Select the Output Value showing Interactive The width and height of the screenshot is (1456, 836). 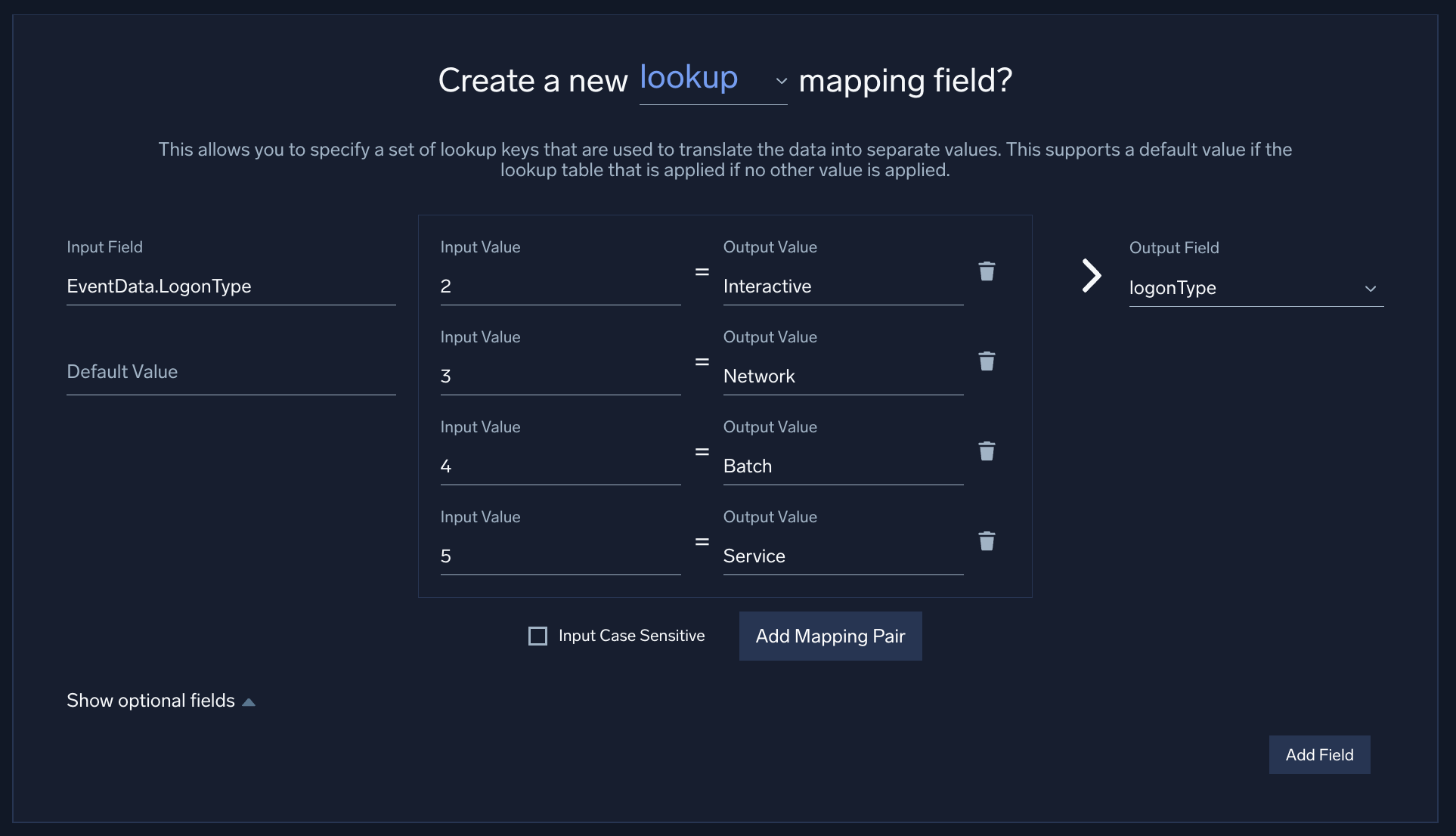pos(842,286)
